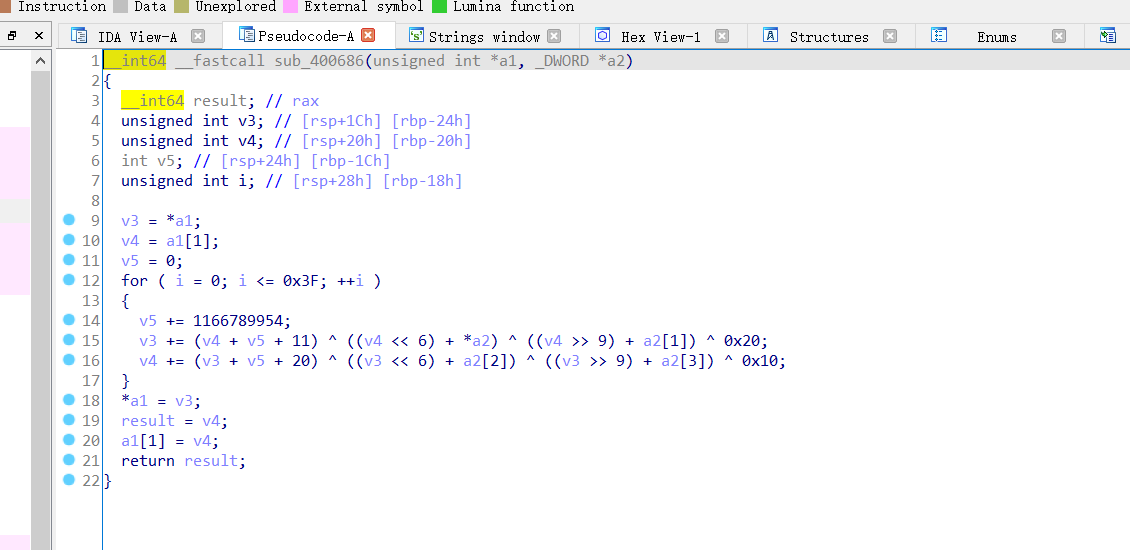
Task: Float the left panel with the restore icon
Action: click(x=12, y=36)
